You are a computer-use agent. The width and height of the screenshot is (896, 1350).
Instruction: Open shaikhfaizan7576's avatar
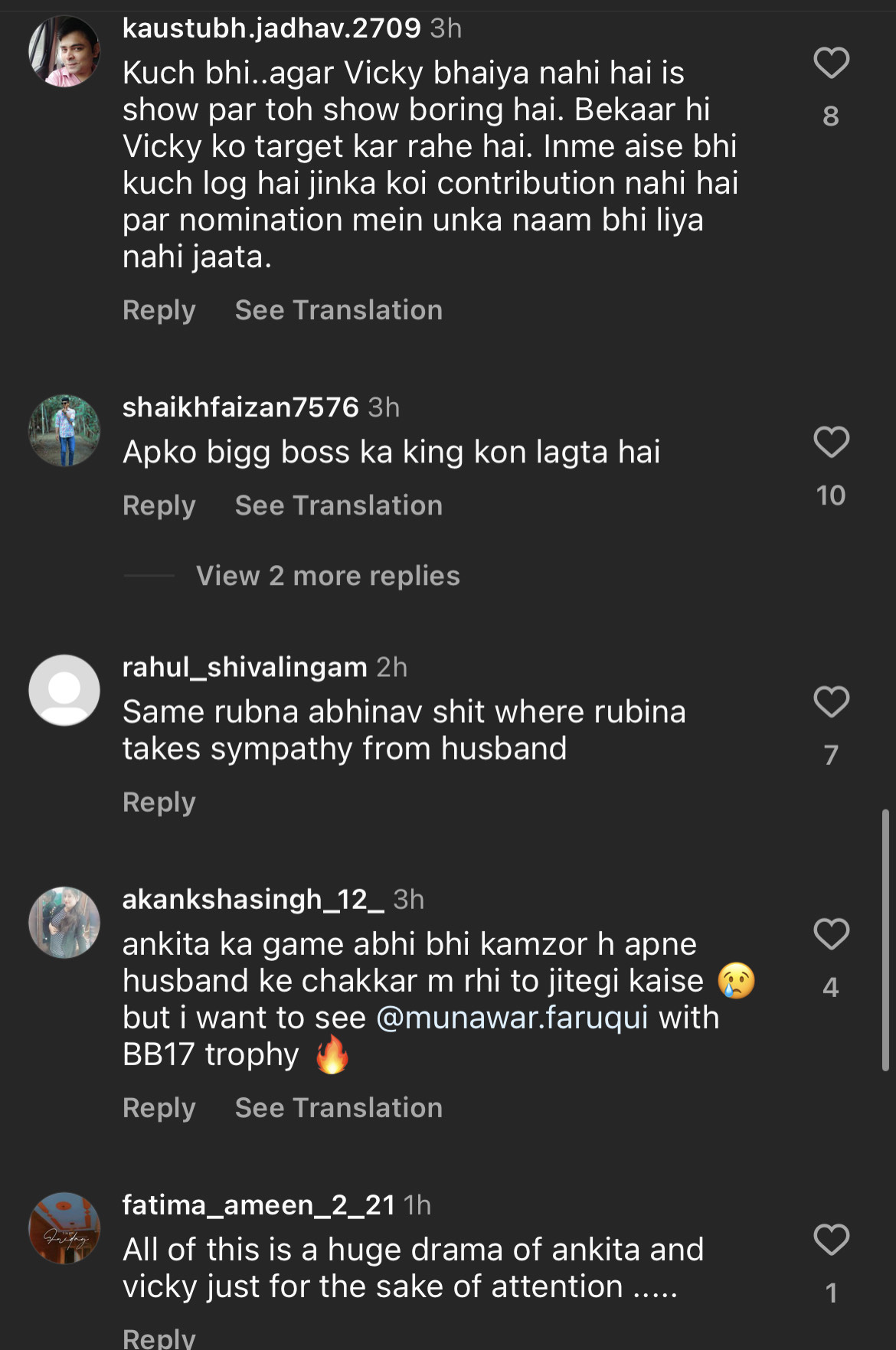pyautogui.click(x=64, y=430)
